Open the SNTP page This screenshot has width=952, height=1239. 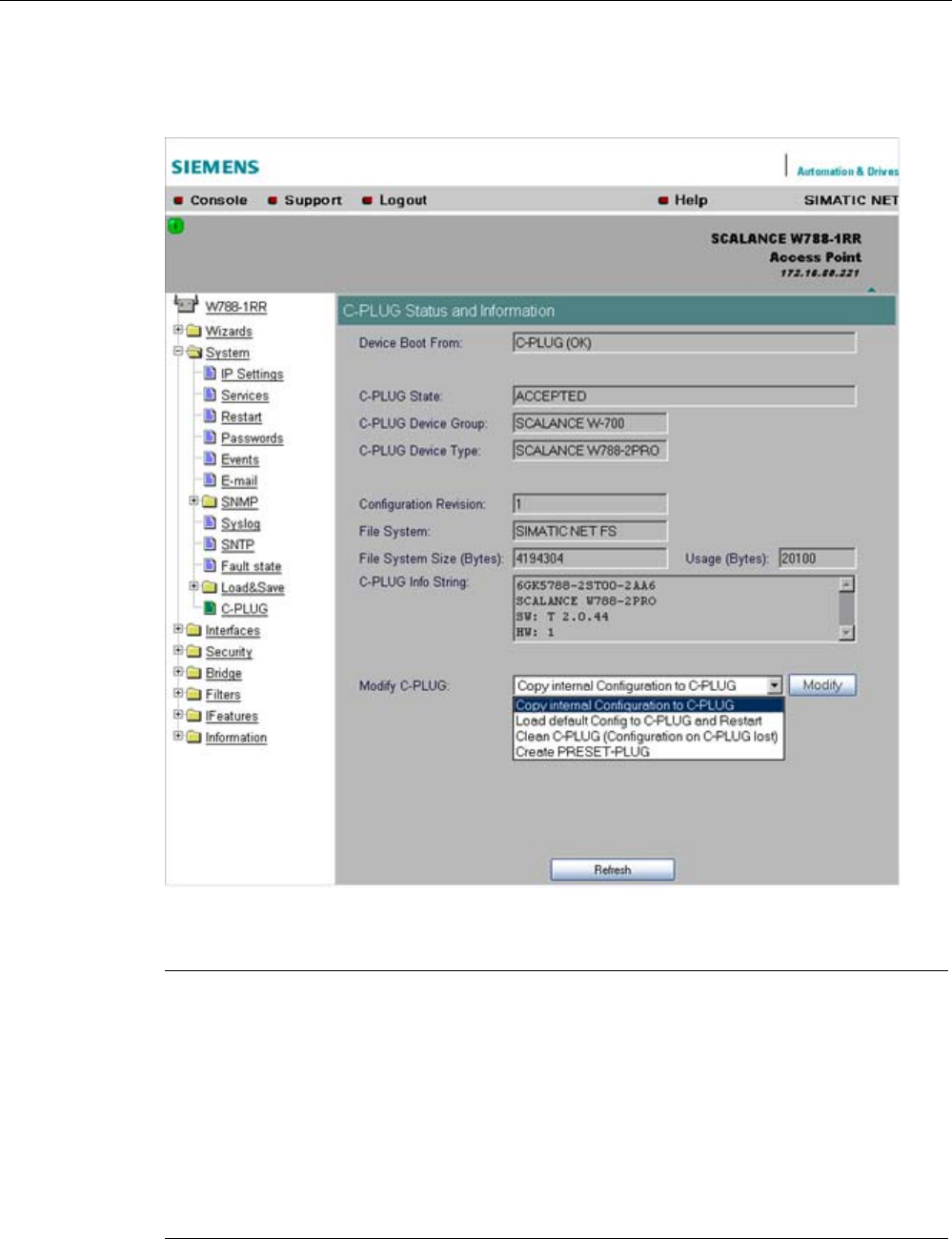pyautogui.click(x=237, y=545)
